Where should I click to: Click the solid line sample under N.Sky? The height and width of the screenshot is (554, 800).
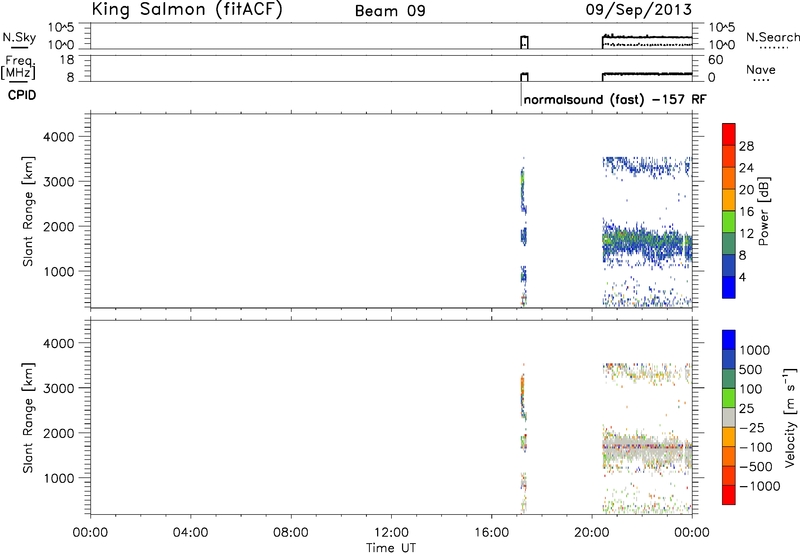tap(19, 47)
